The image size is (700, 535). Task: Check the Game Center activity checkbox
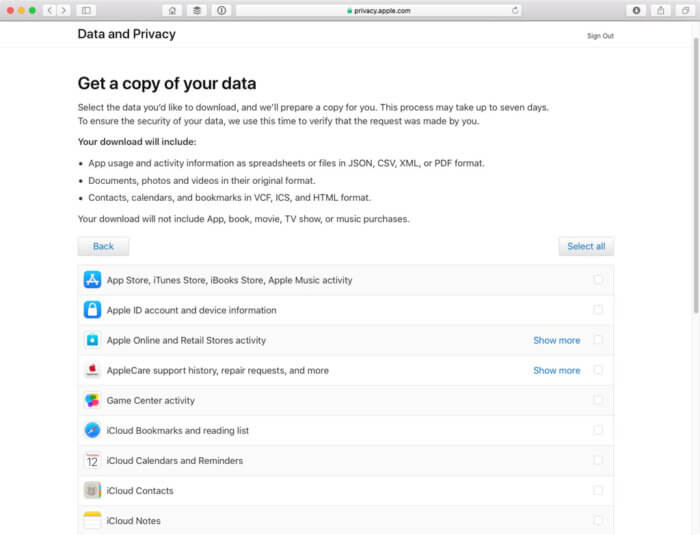[x=598, y=400]
